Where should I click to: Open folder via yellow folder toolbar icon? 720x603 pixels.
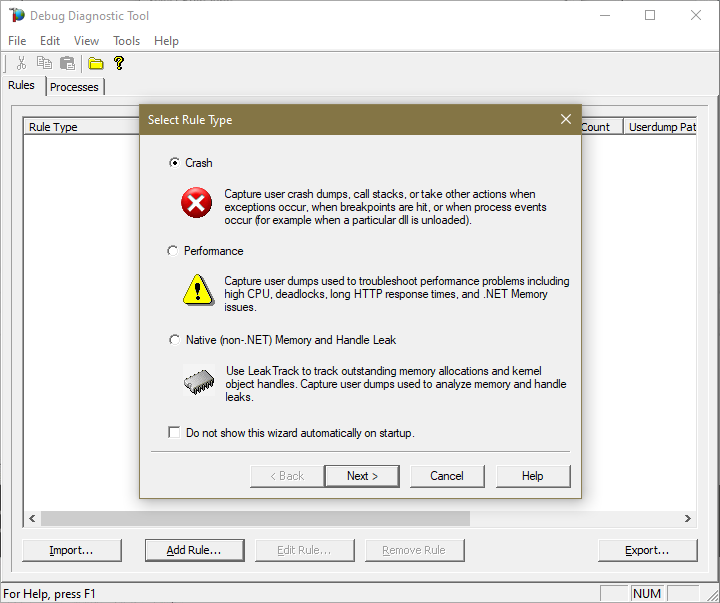(96, 63)
